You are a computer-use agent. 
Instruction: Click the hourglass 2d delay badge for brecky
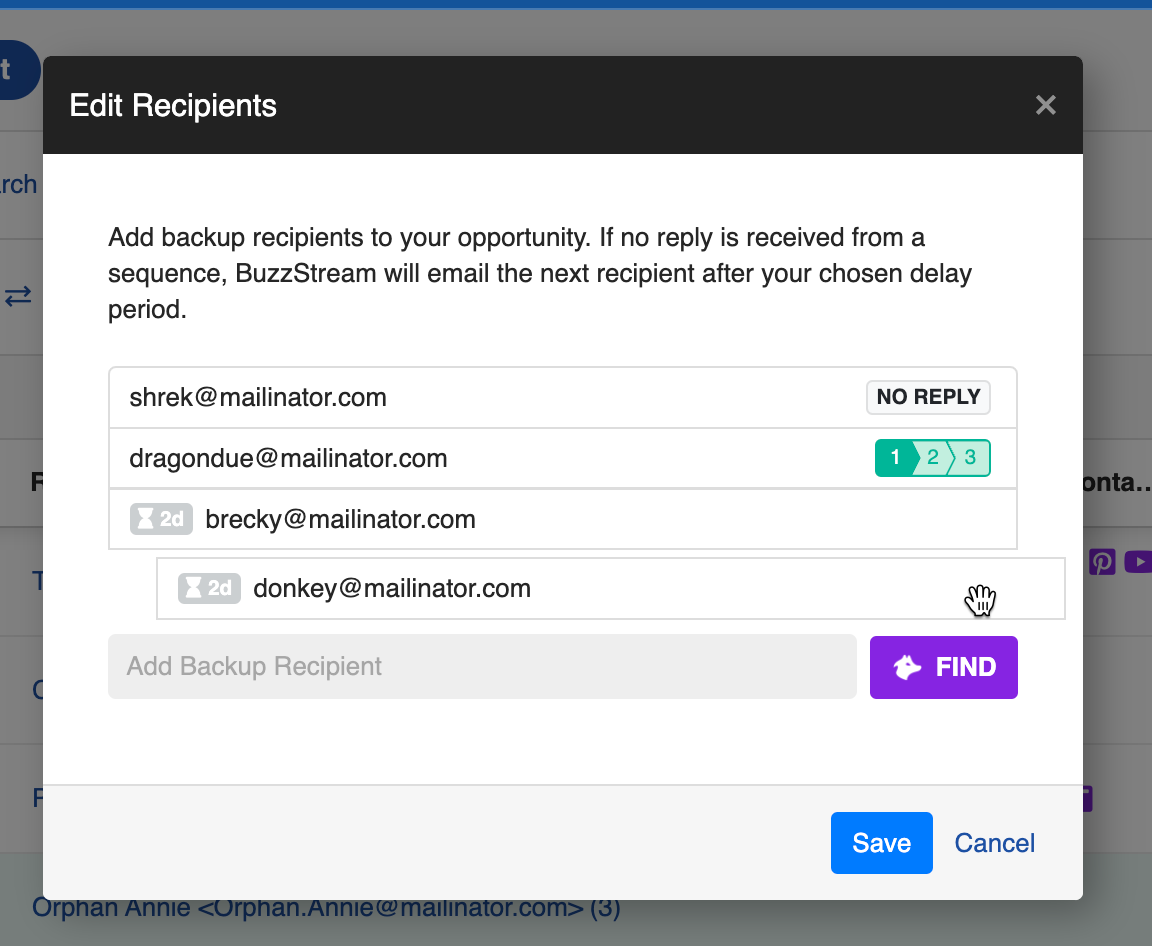coord(161,519)
